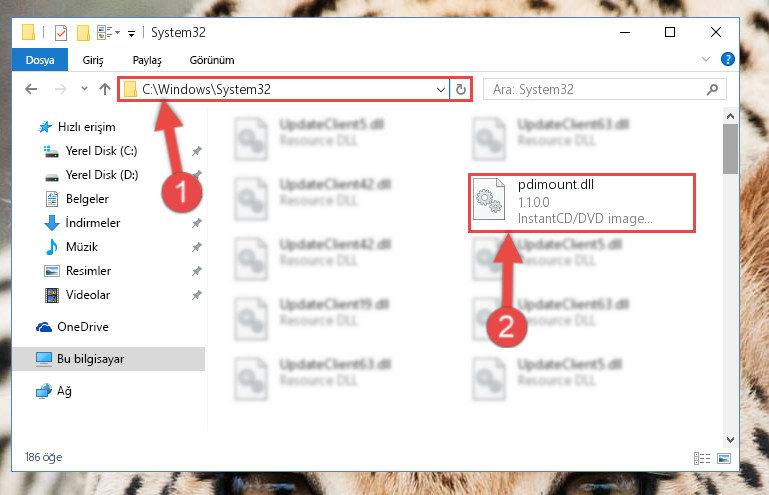Open recent locations dropdown arrow
This screenshot has width=769, height=495.
(84, 89)
